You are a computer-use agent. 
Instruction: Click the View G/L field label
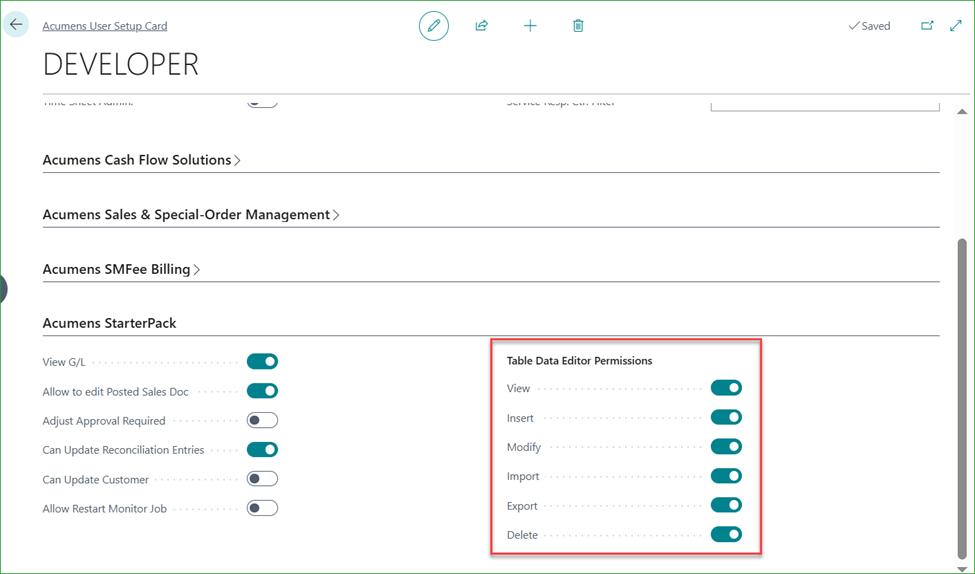pos(63,362)
